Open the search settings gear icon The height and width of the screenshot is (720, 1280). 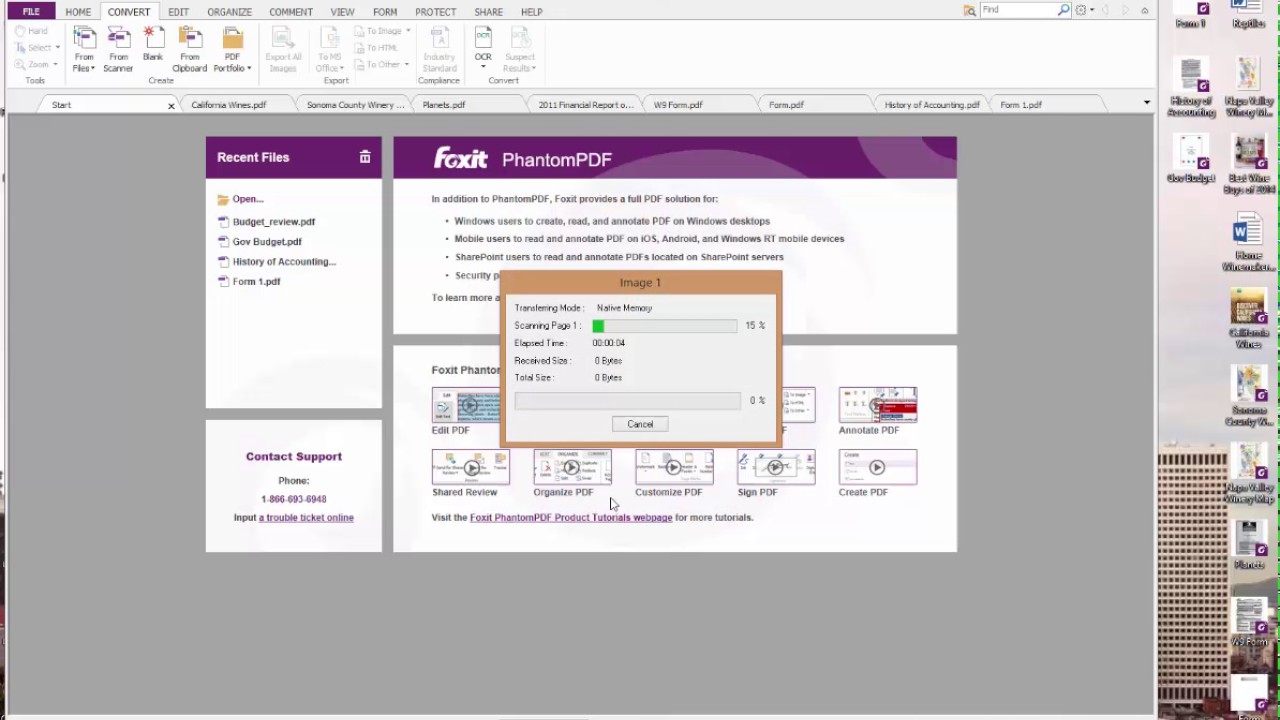click(1081, 10)
